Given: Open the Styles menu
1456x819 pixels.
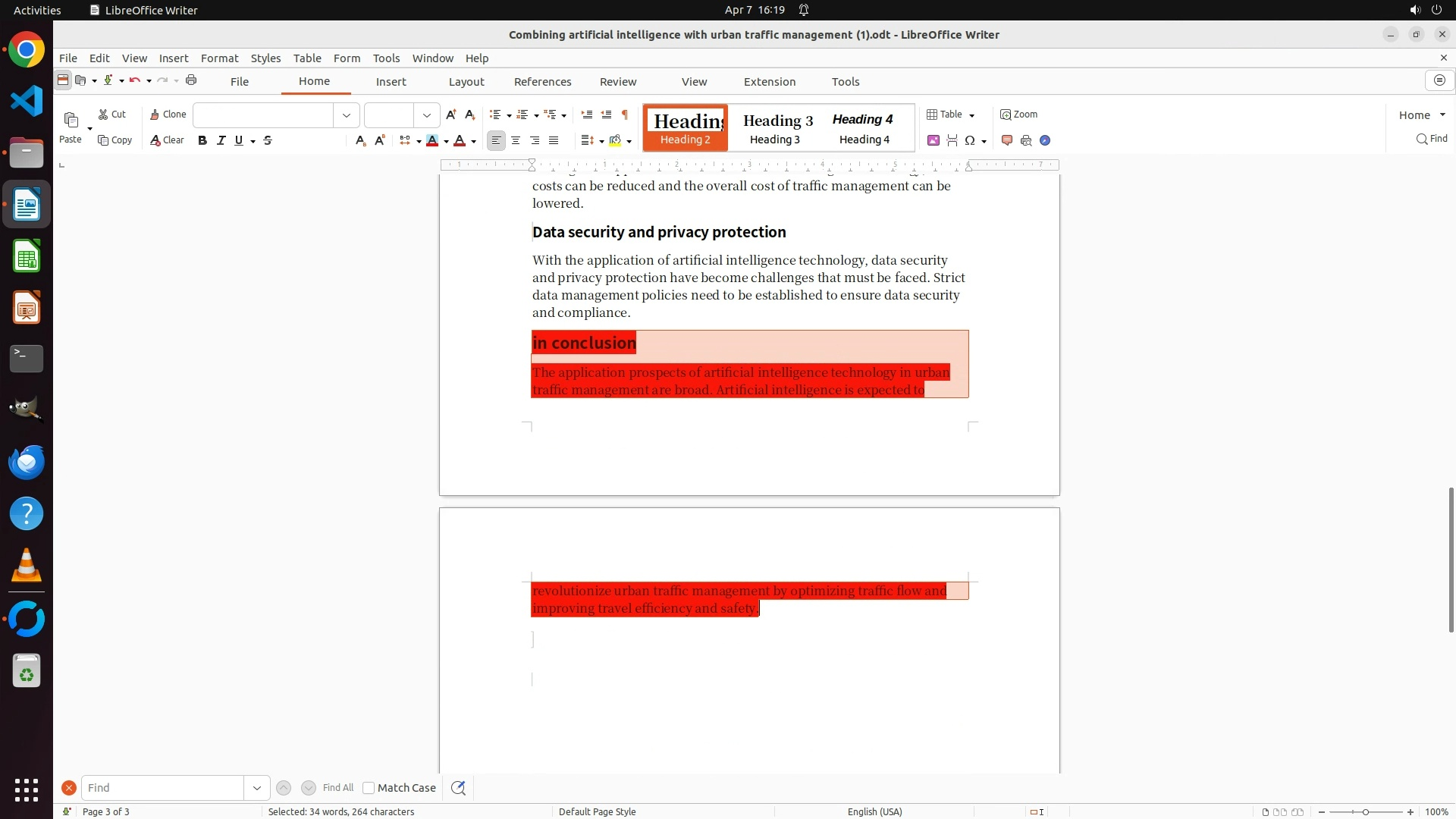Looking at the screenshot, I should 265,58.
